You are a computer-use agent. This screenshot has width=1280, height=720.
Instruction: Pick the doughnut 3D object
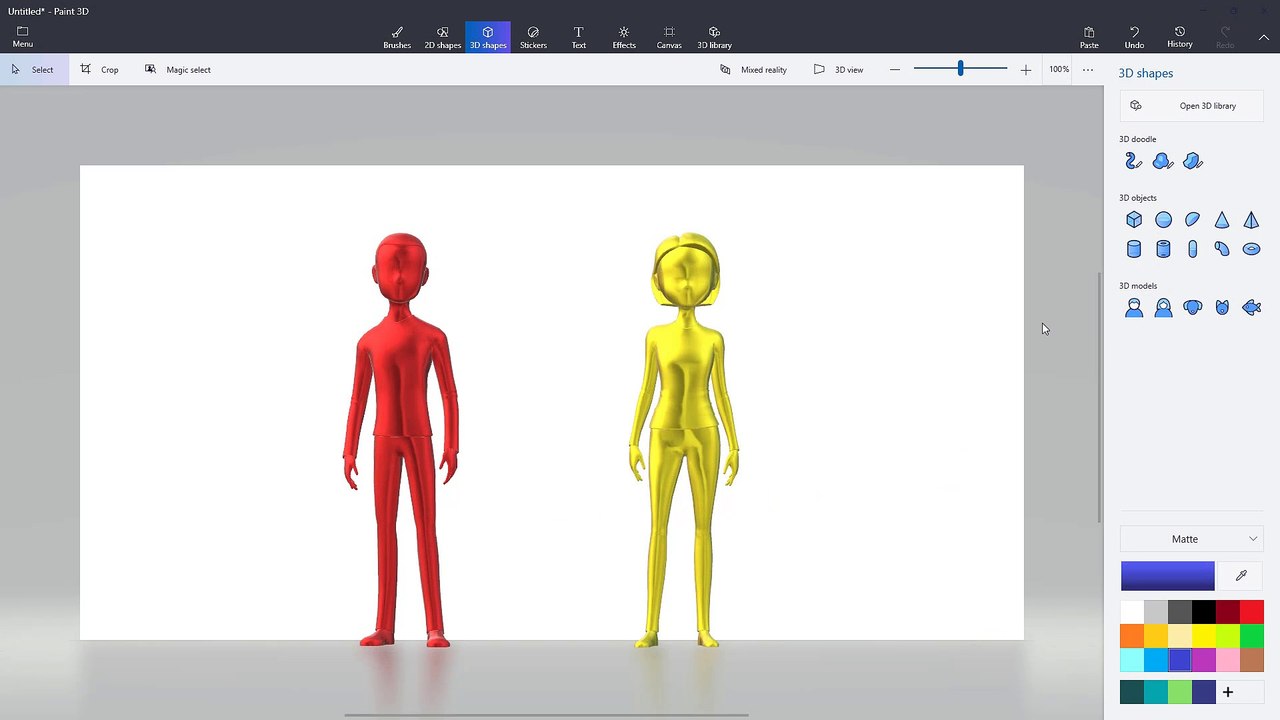[1251, 249]
